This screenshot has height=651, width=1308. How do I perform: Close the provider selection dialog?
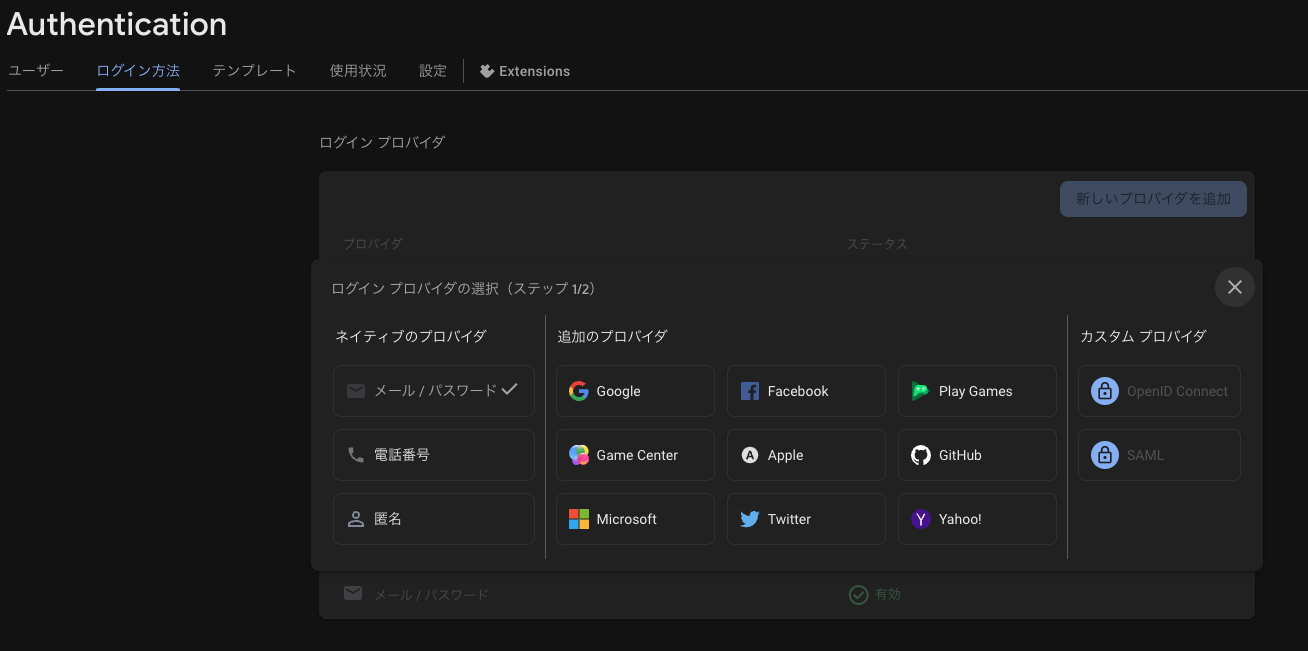(x=1235, y=287)
